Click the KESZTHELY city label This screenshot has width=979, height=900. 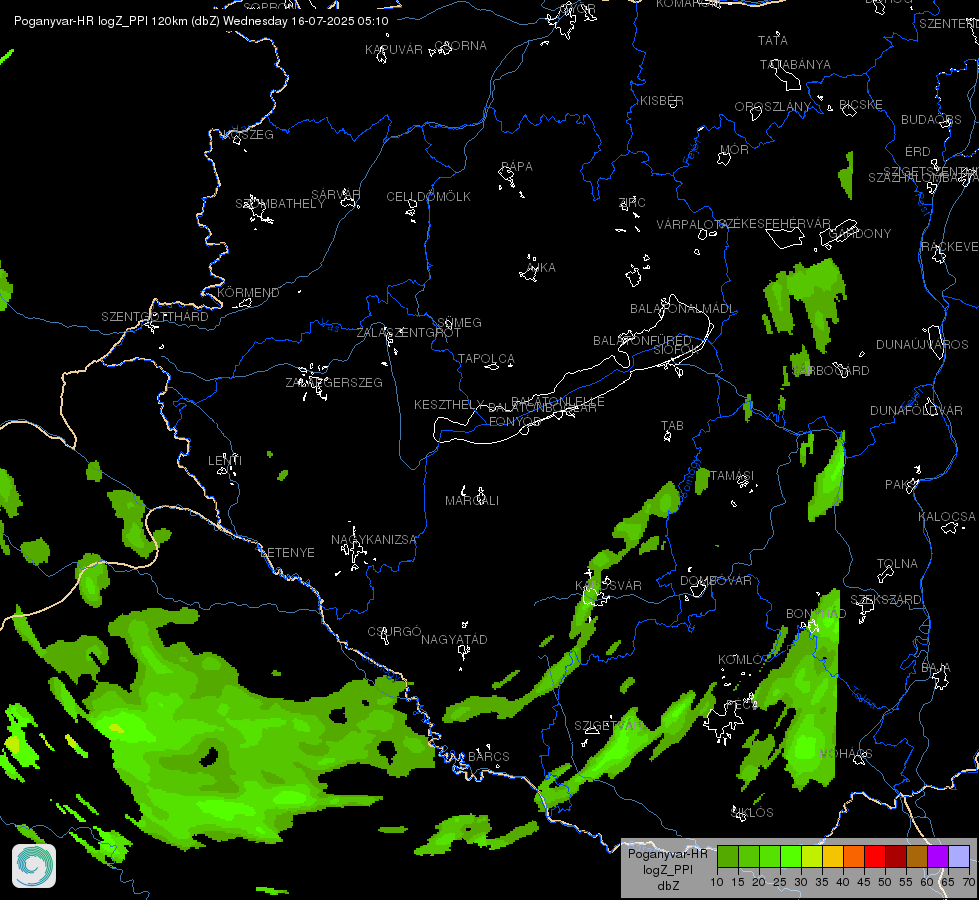(449, 405)
